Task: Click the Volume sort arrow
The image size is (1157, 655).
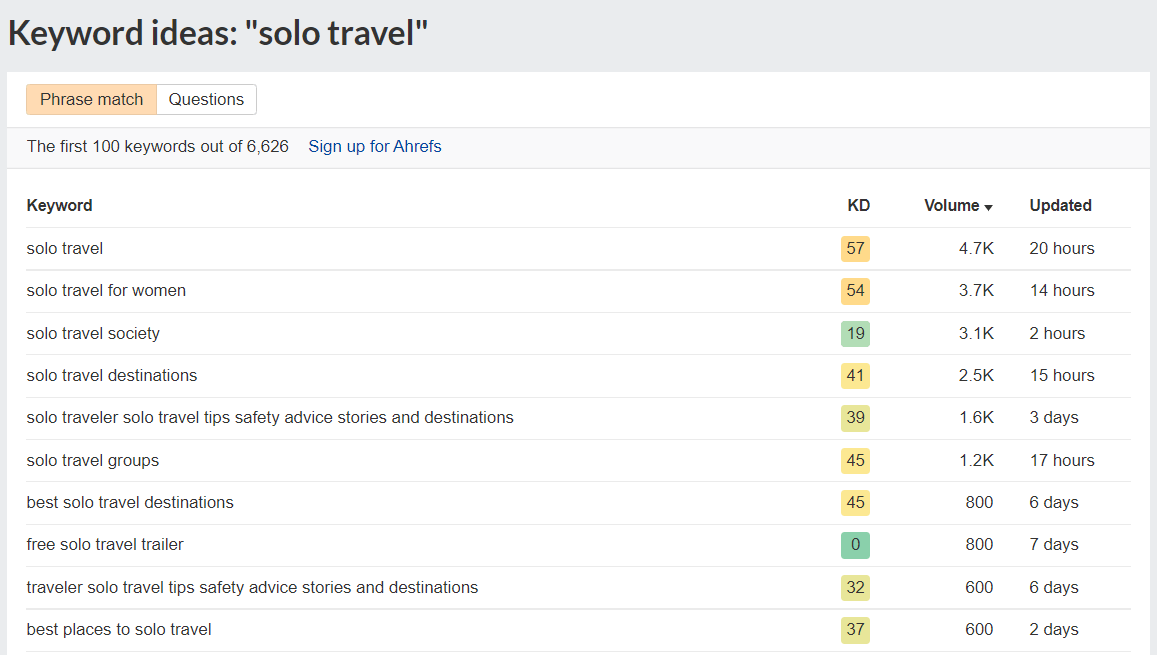Action: 988,206
